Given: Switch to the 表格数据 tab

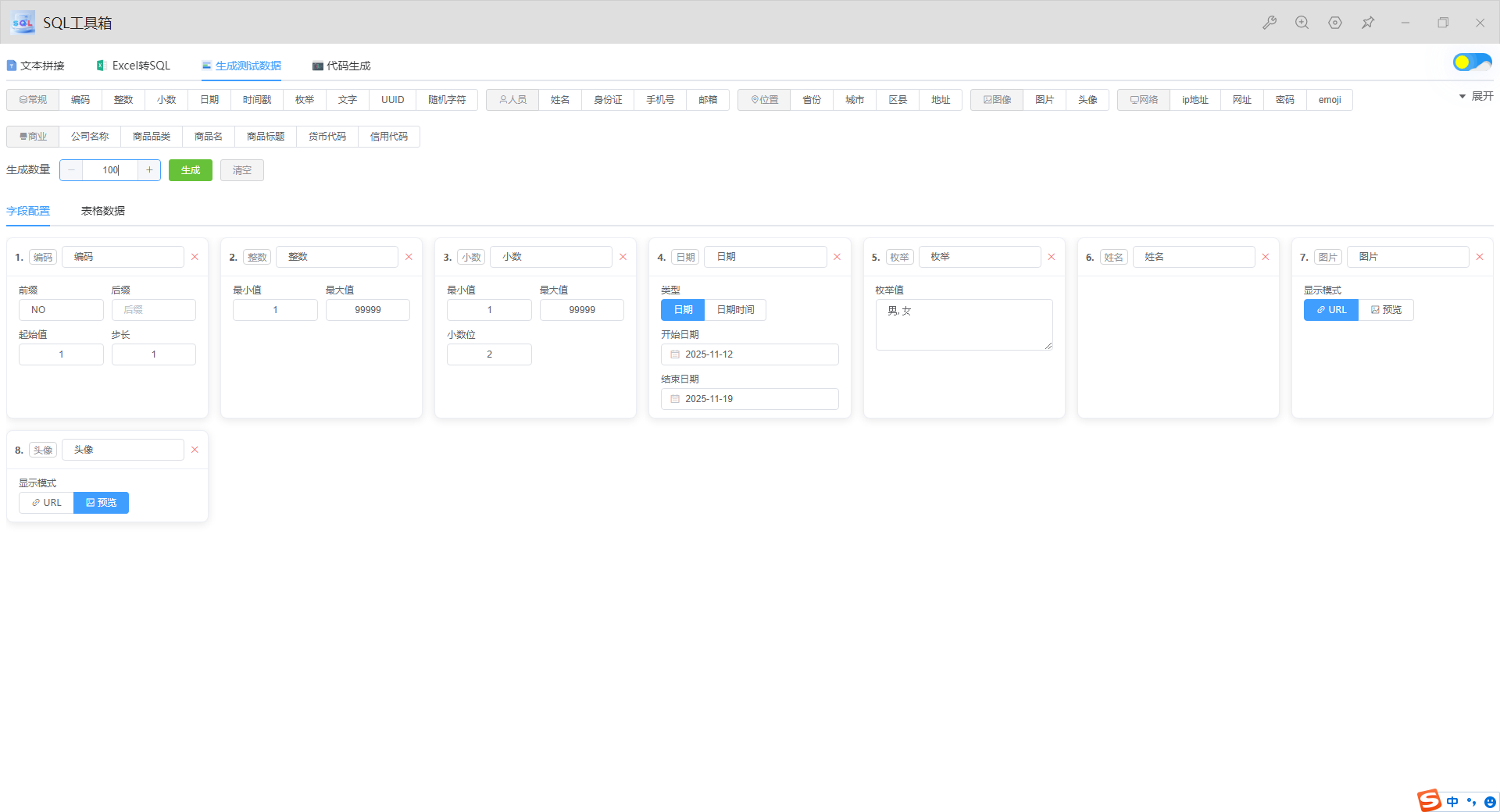Looking at the screenshot, I should (103, 211).
